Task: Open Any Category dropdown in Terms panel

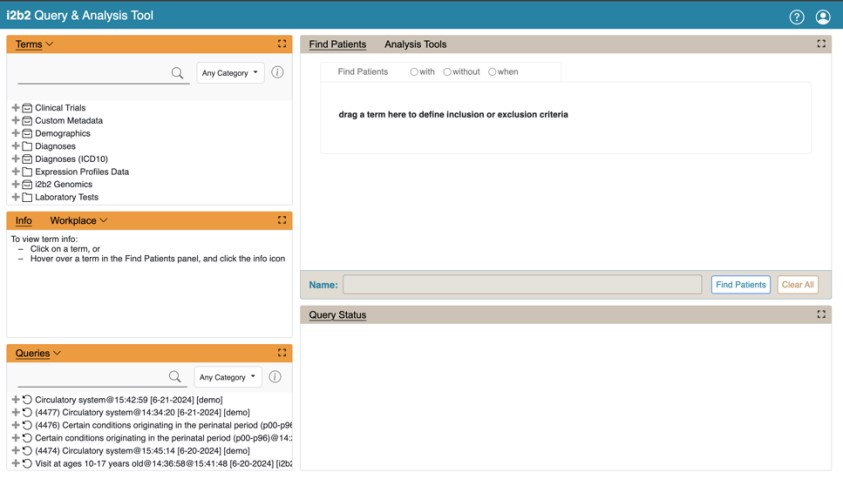Action: [x=230, y=73]
